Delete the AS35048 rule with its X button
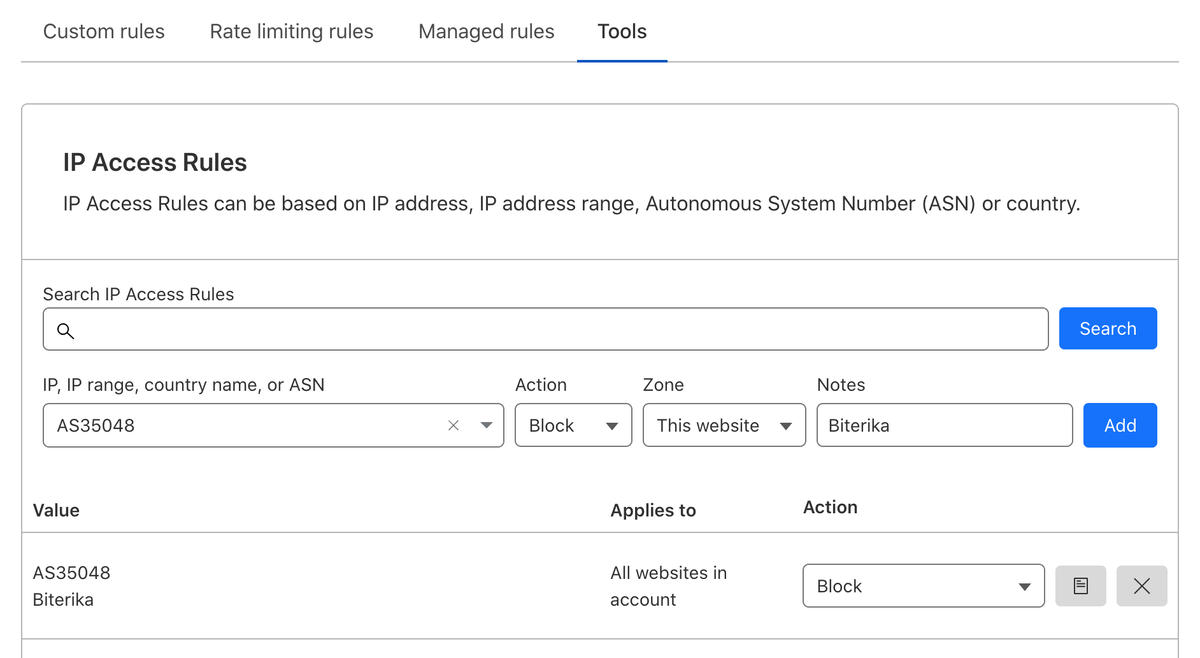This screenshot has height=658, width=1200. tap(1141, 586)
